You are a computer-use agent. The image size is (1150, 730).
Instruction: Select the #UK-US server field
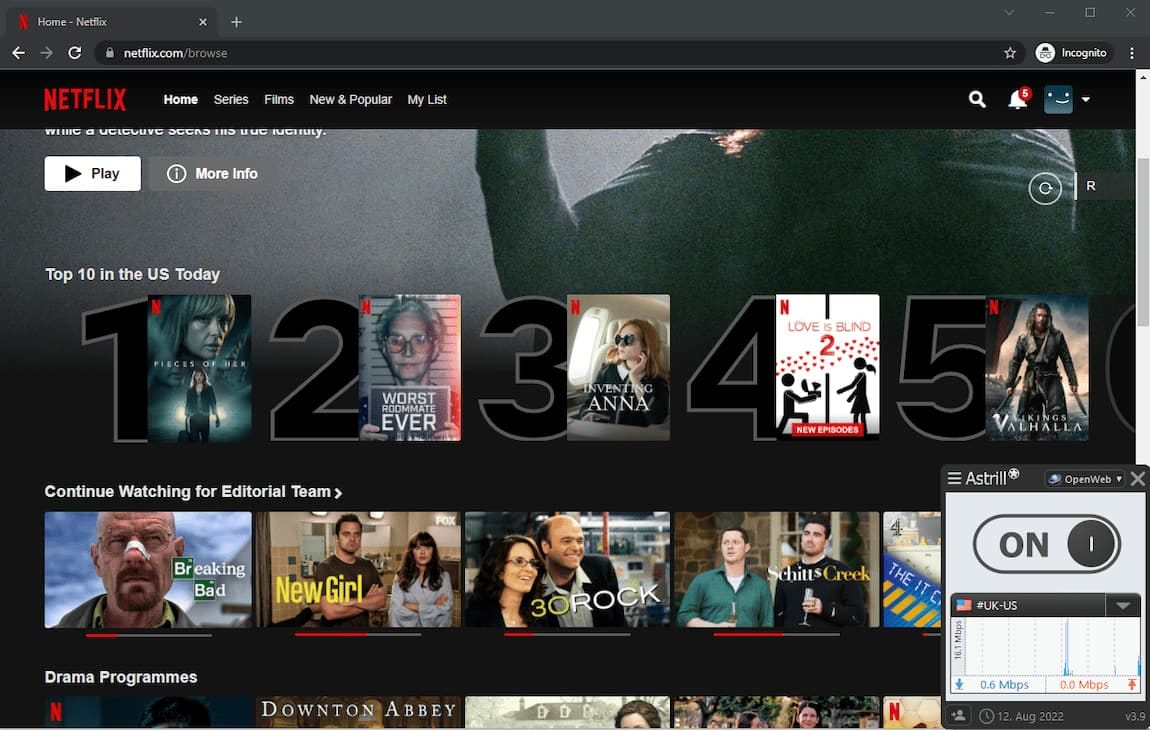coord(1028,605)
